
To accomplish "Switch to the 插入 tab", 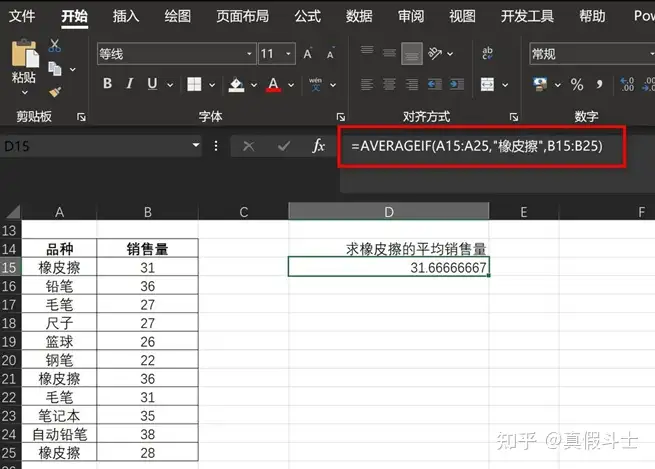I will pos(126,16).
